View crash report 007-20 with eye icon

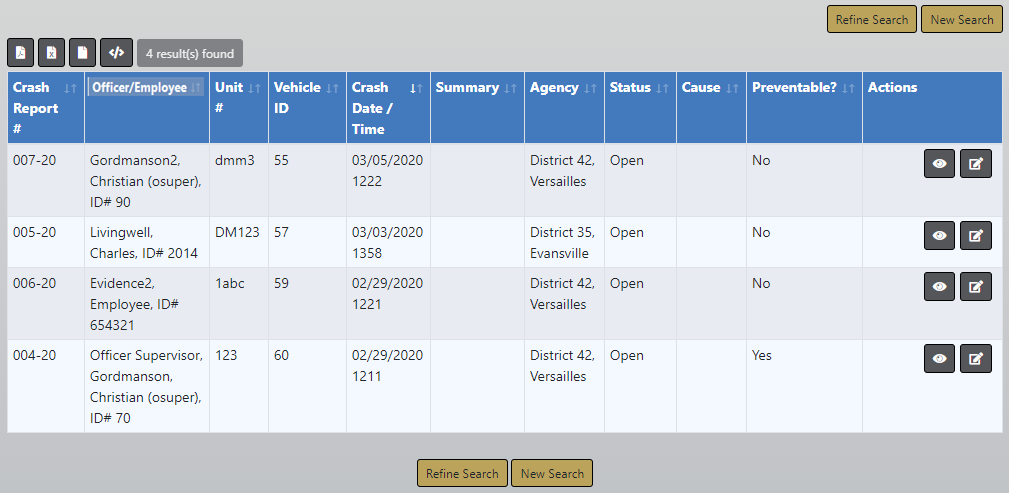click(x=939, y=164)
